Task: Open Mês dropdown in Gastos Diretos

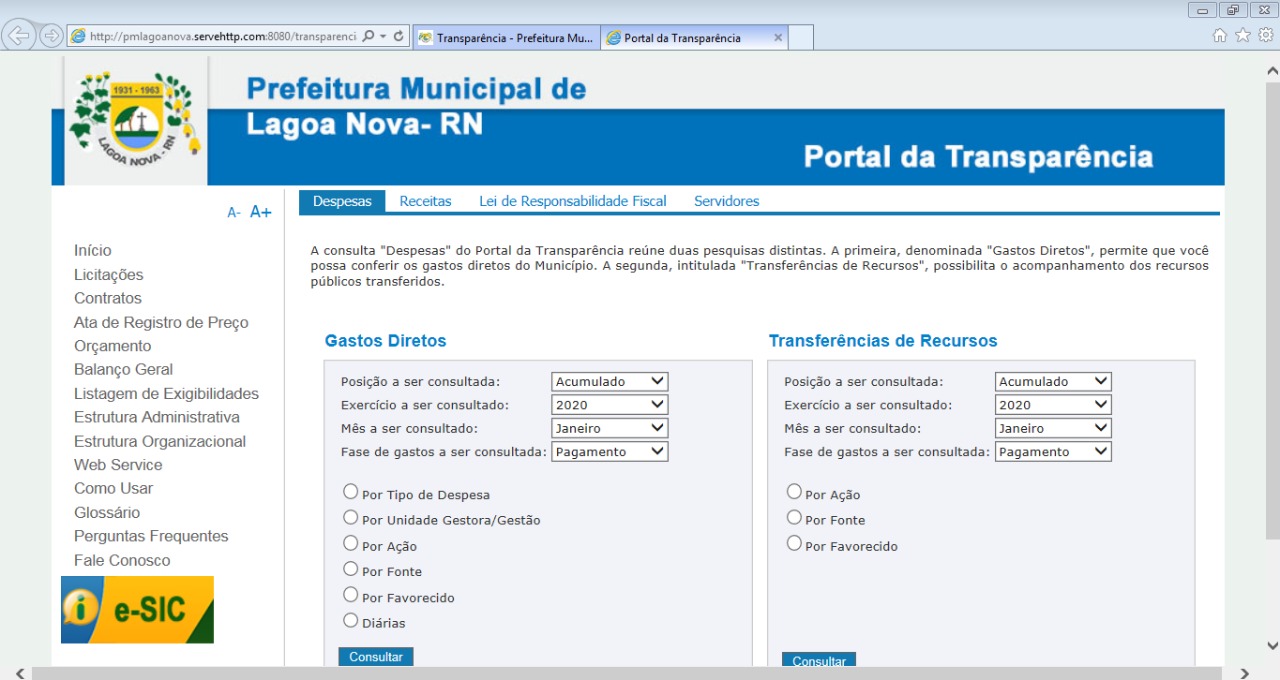Action: [610, 428]
